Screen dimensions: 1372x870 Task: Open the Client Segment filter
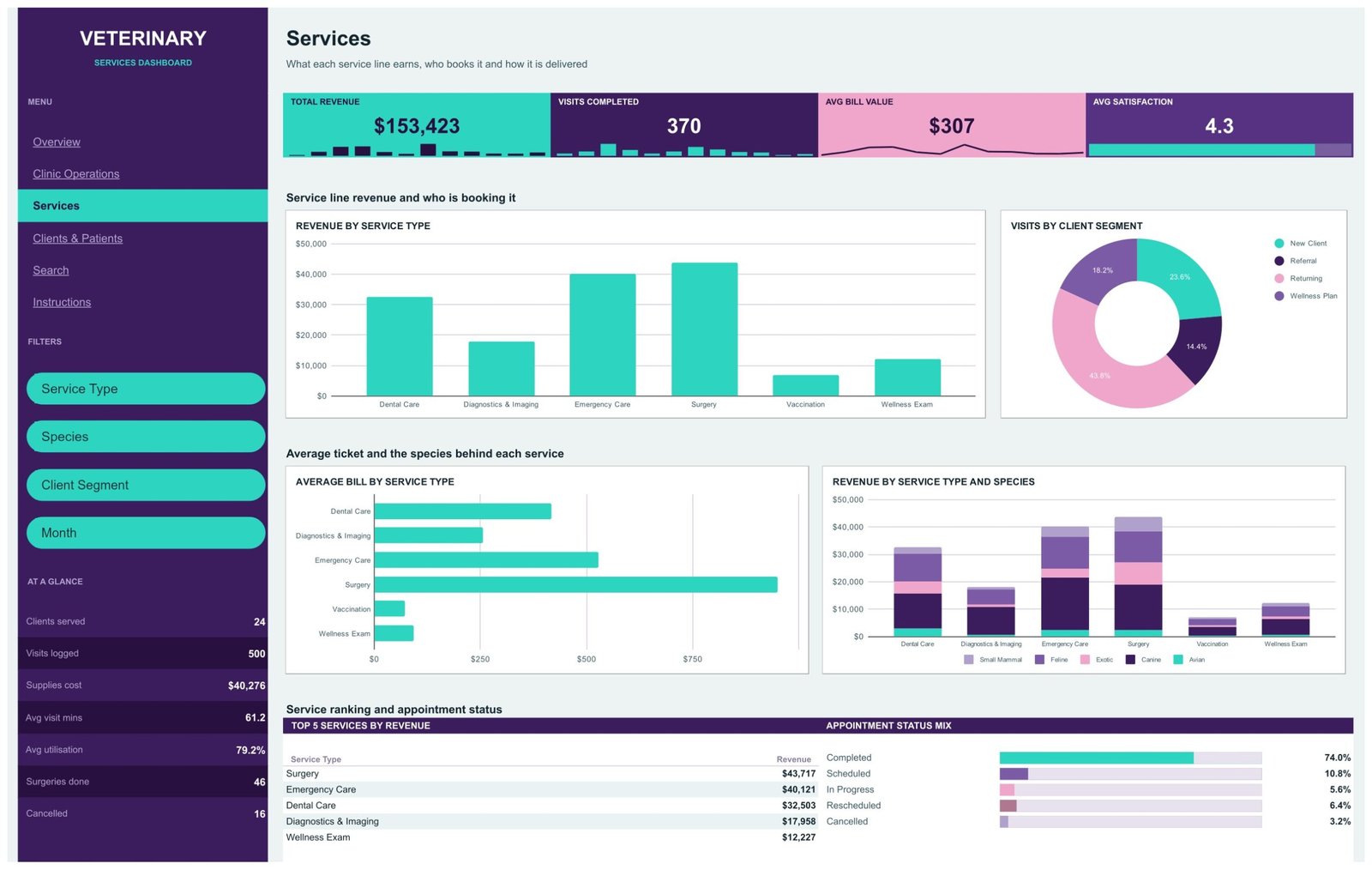click(146, 485)
